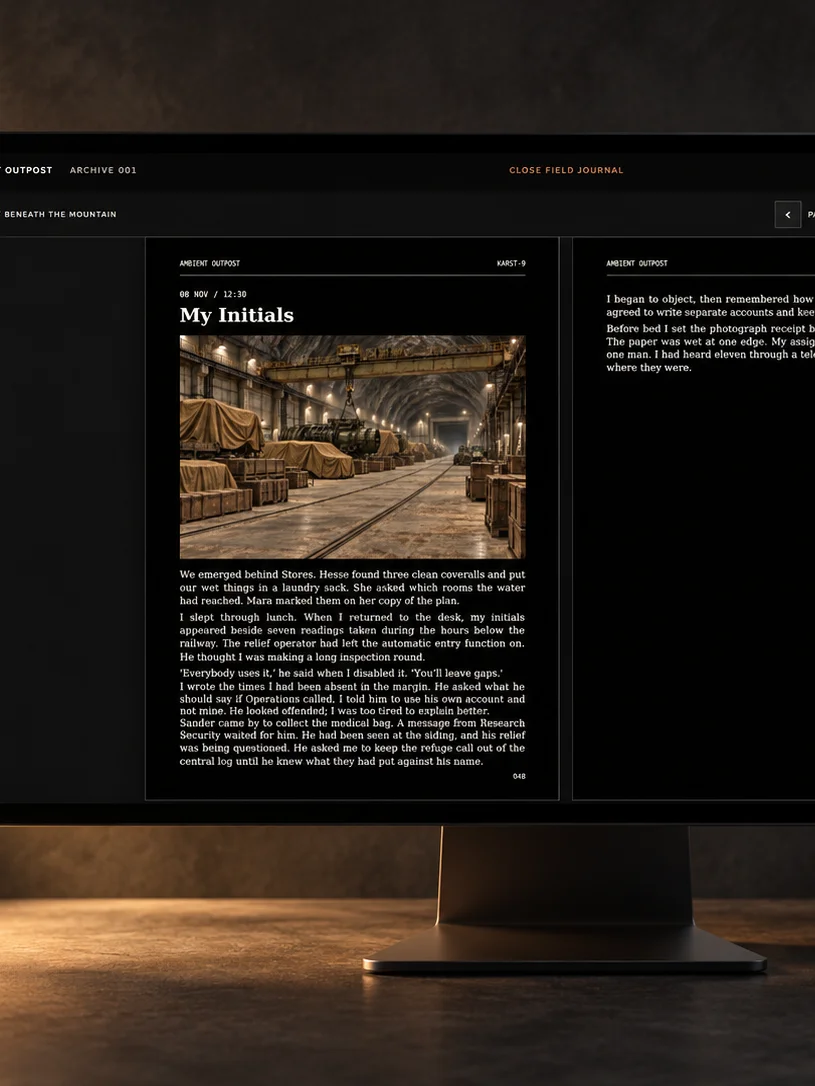
Task: Click the right page text 'I began to object'
Action: coord(710,305)
